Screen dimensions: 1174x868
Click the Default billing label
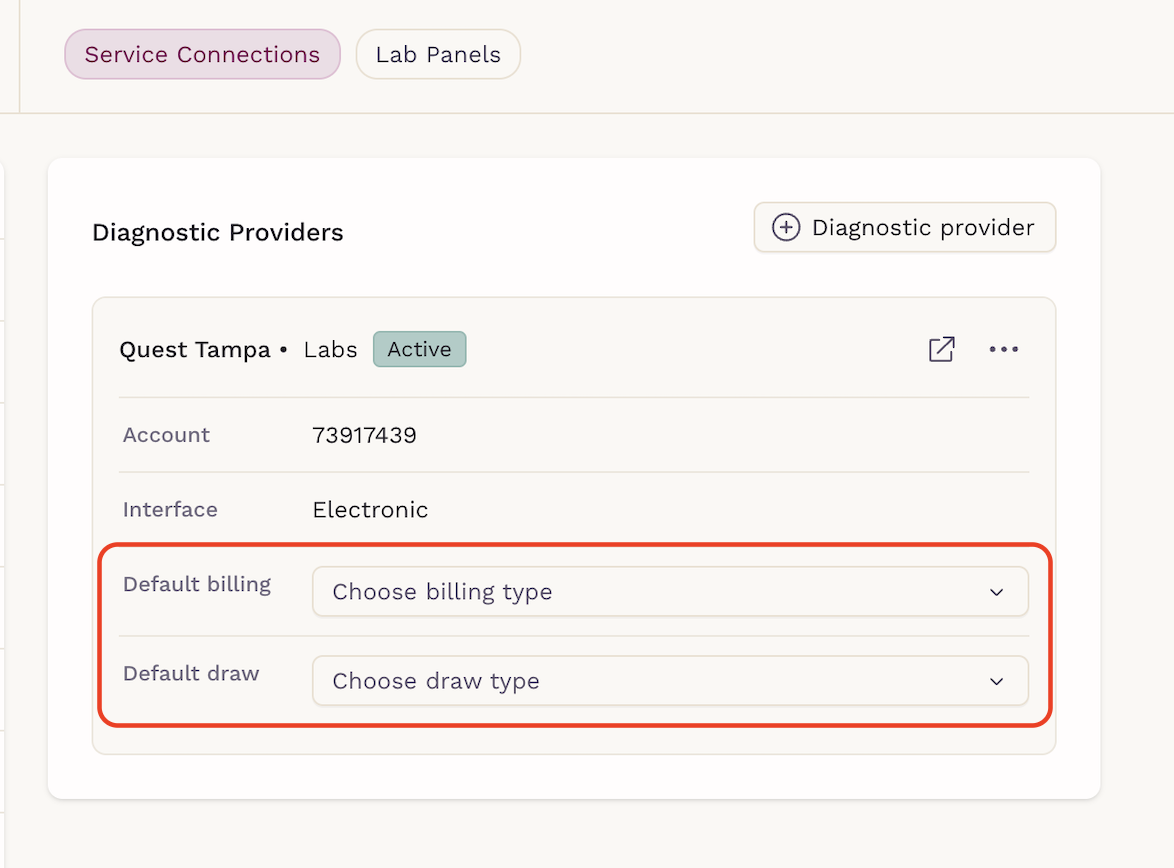click(x=197, y=584)
